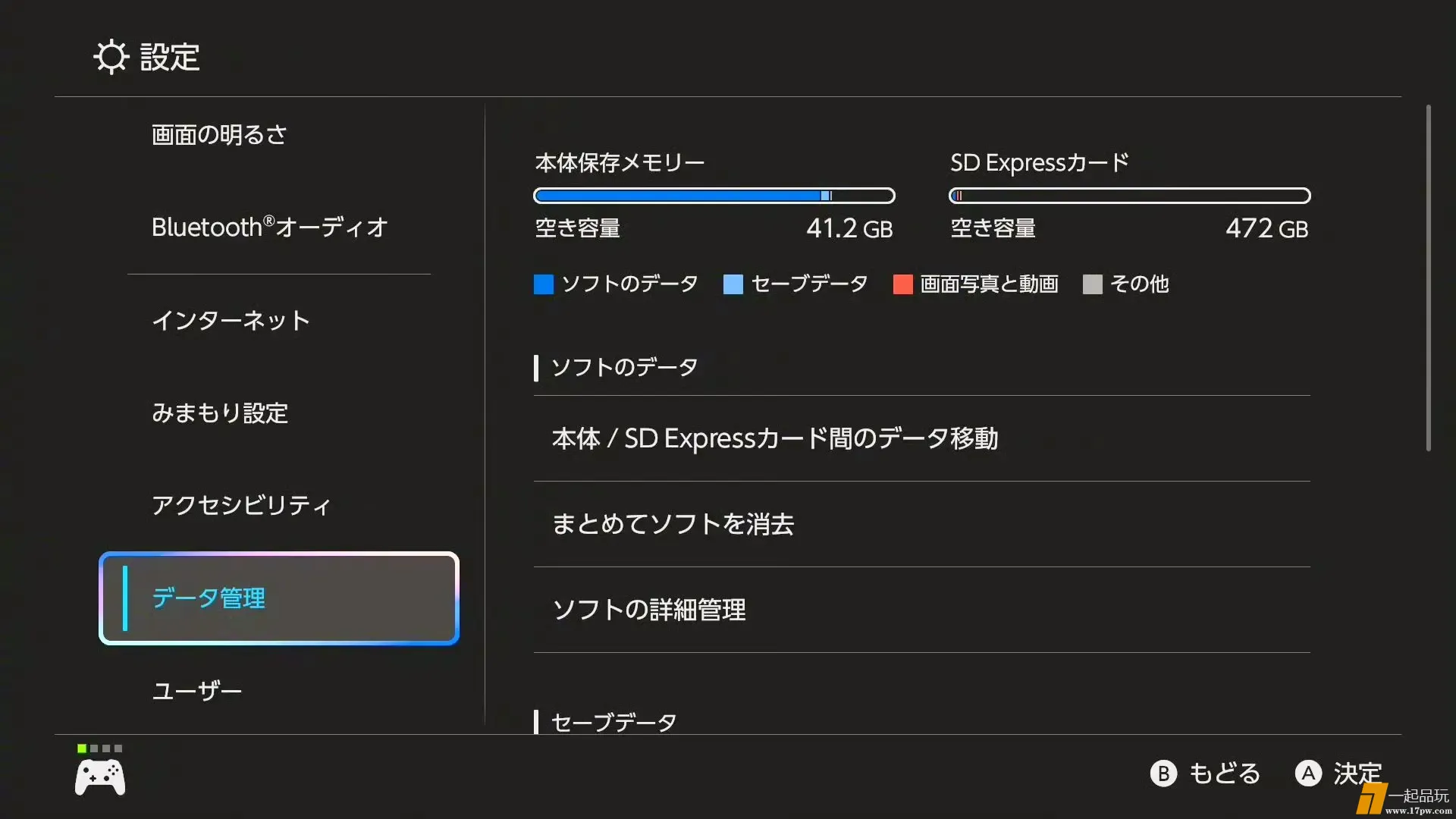Screen dimensions: 1456x819
Task: Open Bluetoothオーディオ settings
Action: [269, 227]
